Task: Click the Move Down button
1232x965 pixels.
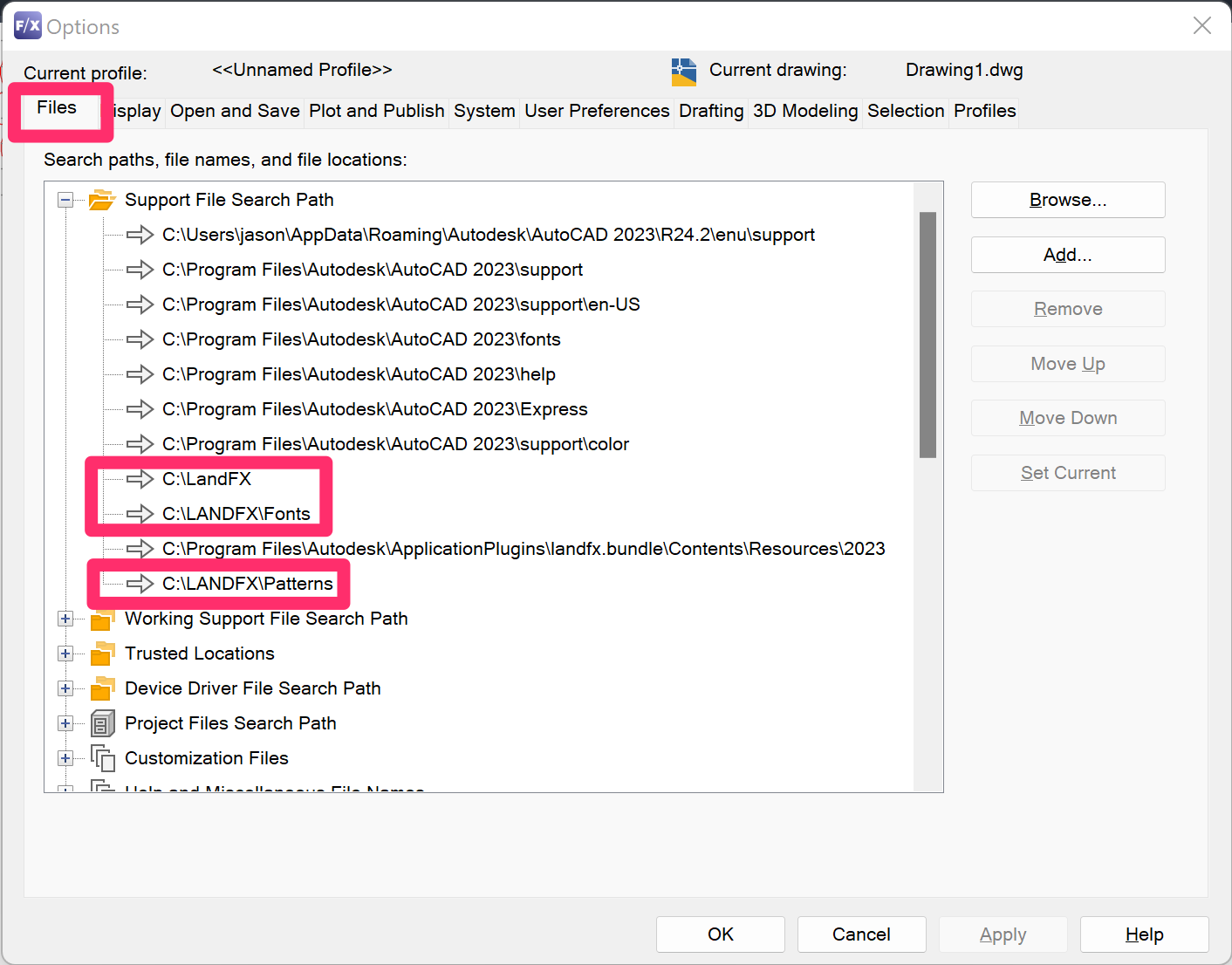Action: pos(1068,418)
